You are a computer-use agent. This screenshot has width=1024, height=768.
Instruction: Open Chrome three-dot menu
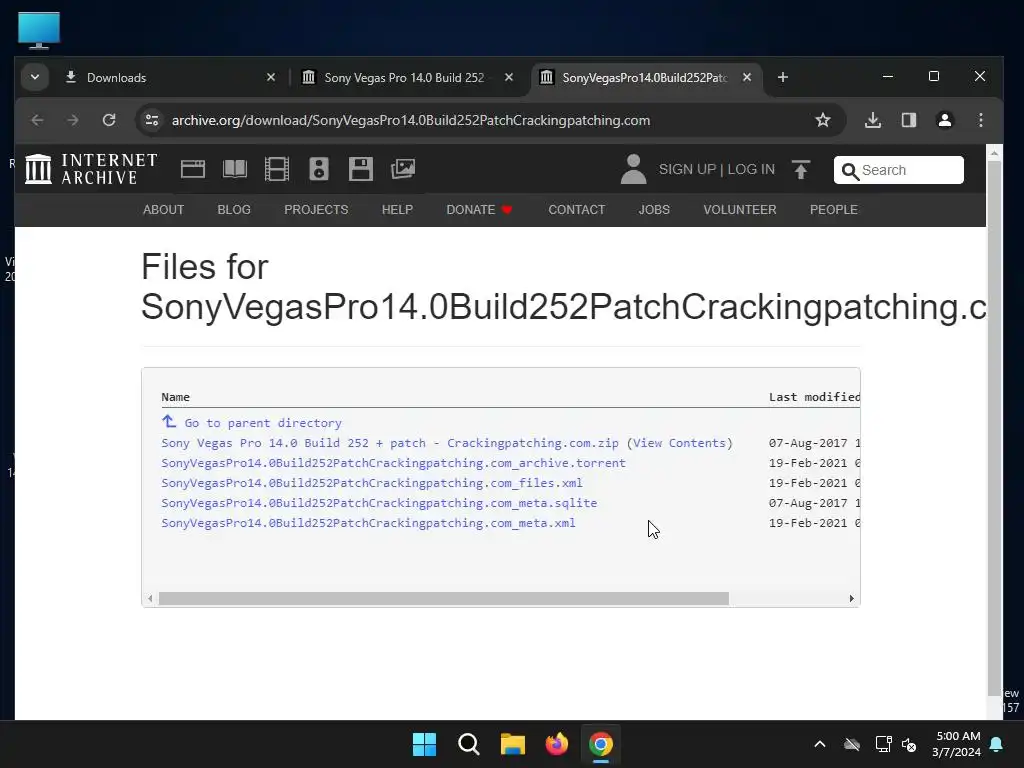pos(980,120)
